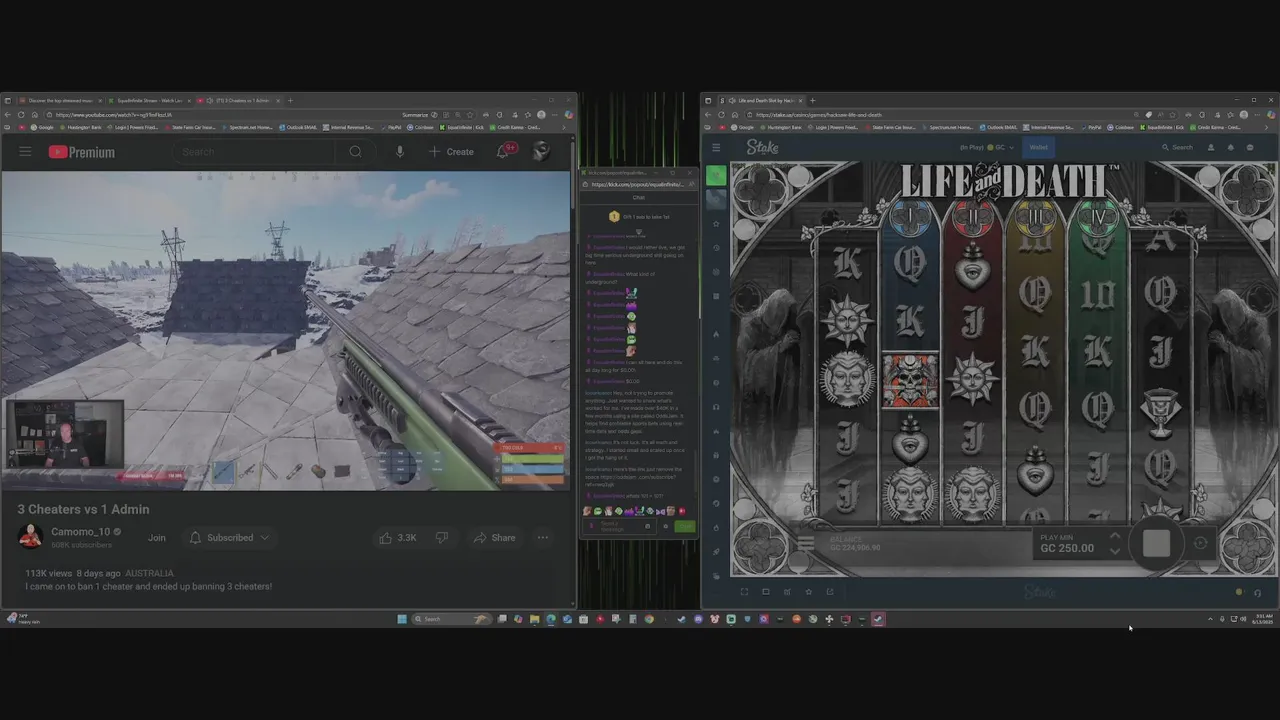
Task: Open the Camomo_10 channel name link
Action: point(80,532)
